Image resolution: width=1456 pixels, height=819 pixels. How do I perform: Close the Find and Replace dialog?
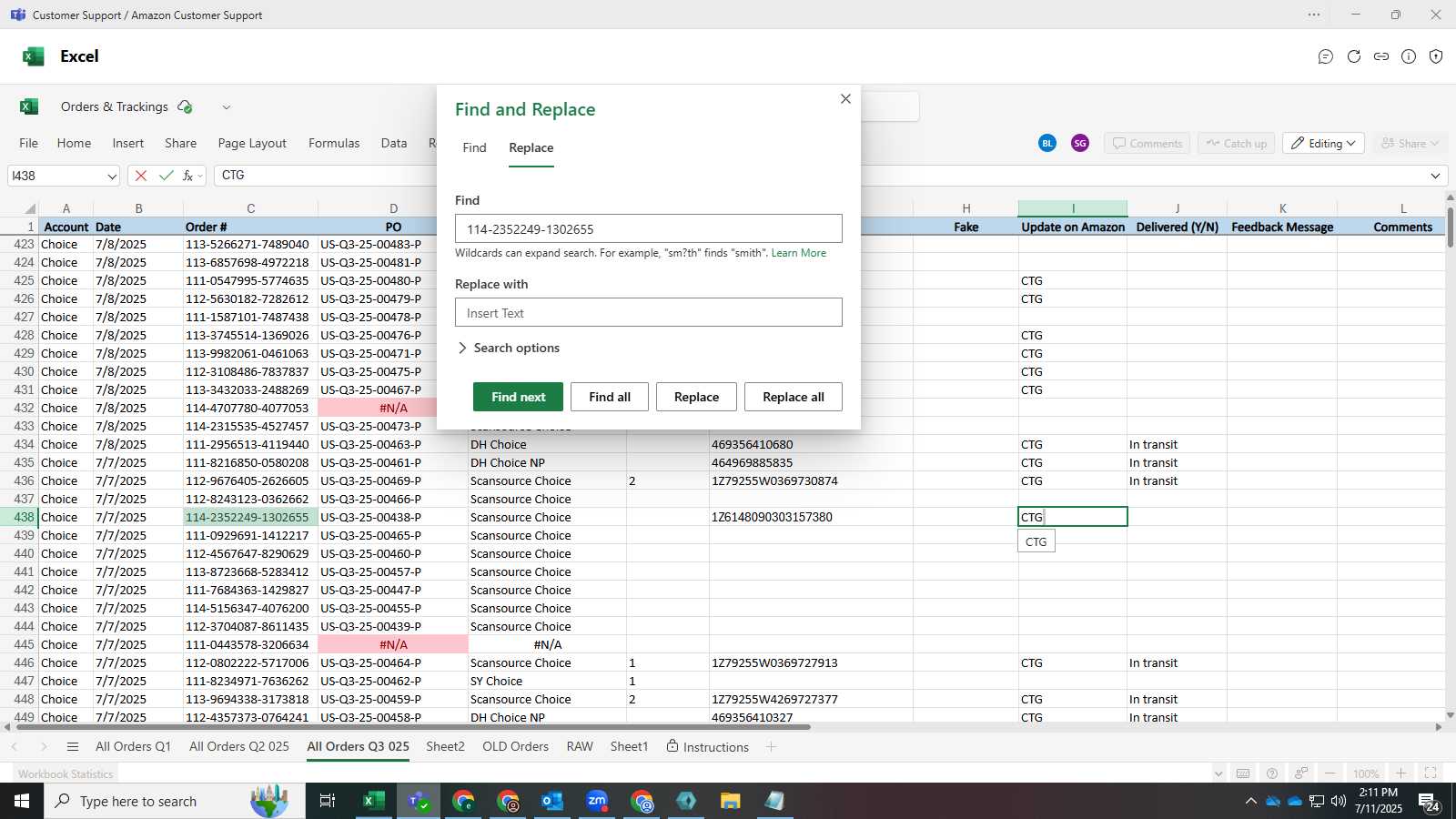point(845,98)
